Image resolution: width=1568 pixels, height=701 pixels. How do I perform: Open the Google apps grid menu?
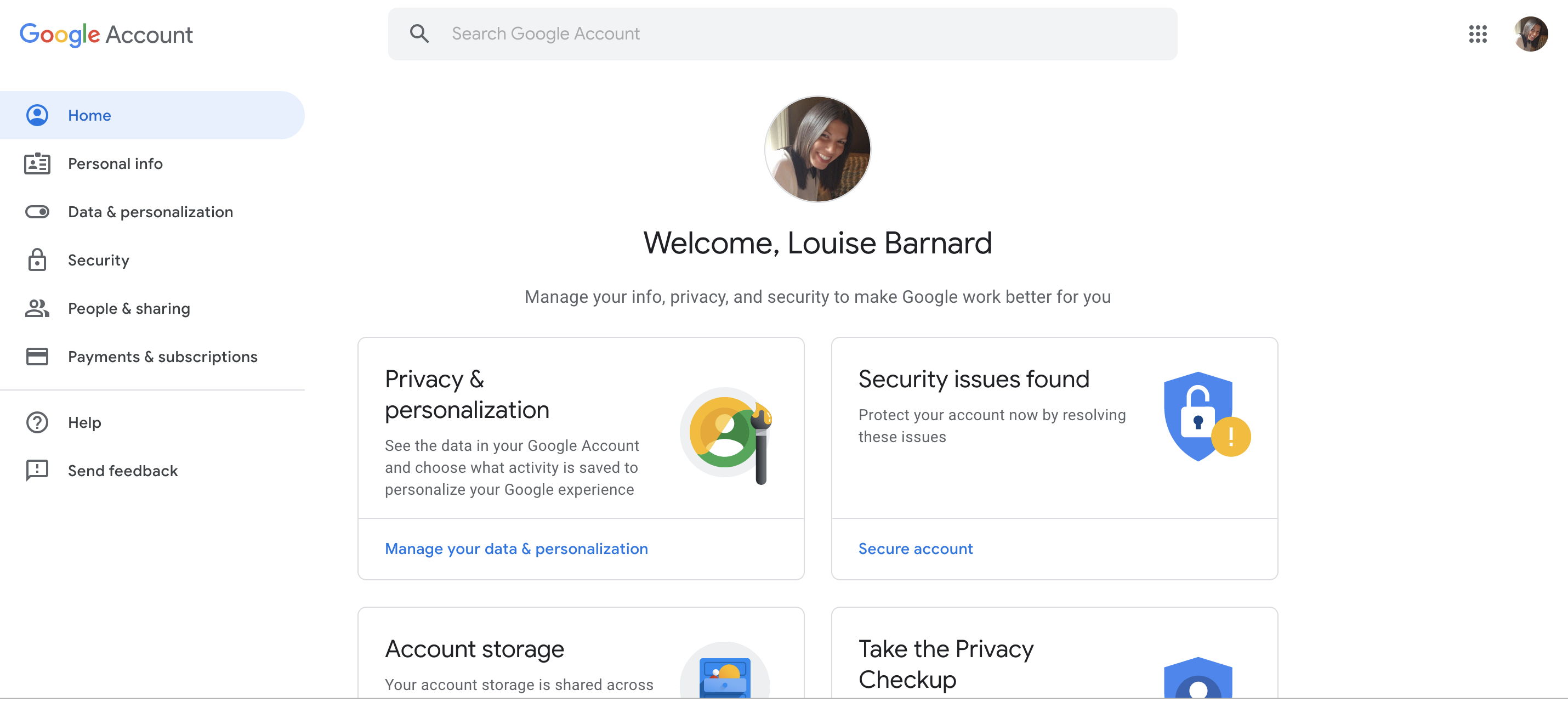(x=1478, y=33)
